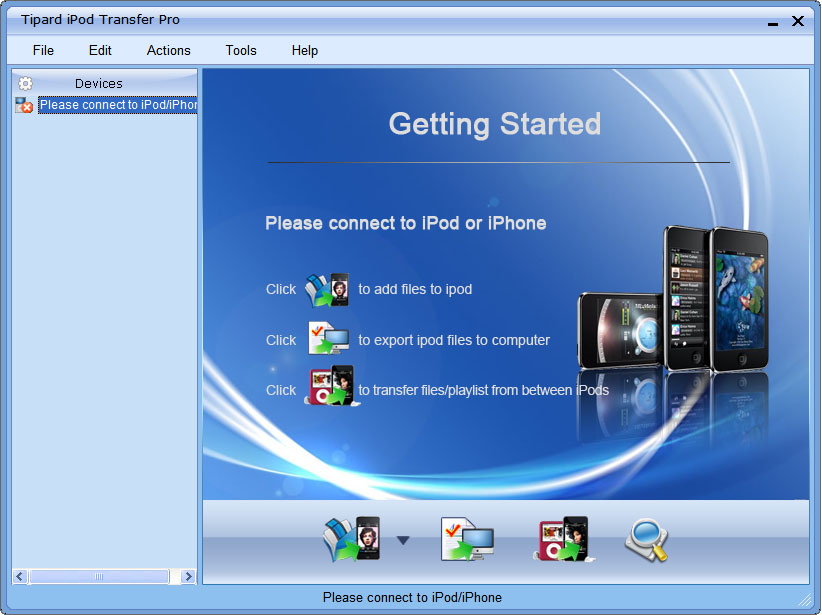
Task: Click the Devices panel horizontal scrollbar thumb
Action: point(99,577)
